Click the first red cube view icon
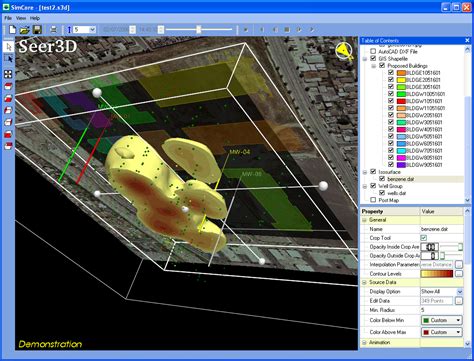The height and width of the screenshot is (361, 474). click(8, 86)
